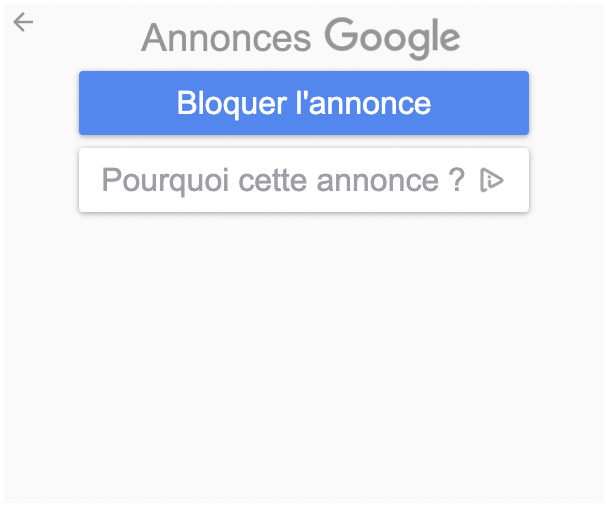Click the back arrow icon
The width and height of the screenshot is (606, 508).
point(23,22)
